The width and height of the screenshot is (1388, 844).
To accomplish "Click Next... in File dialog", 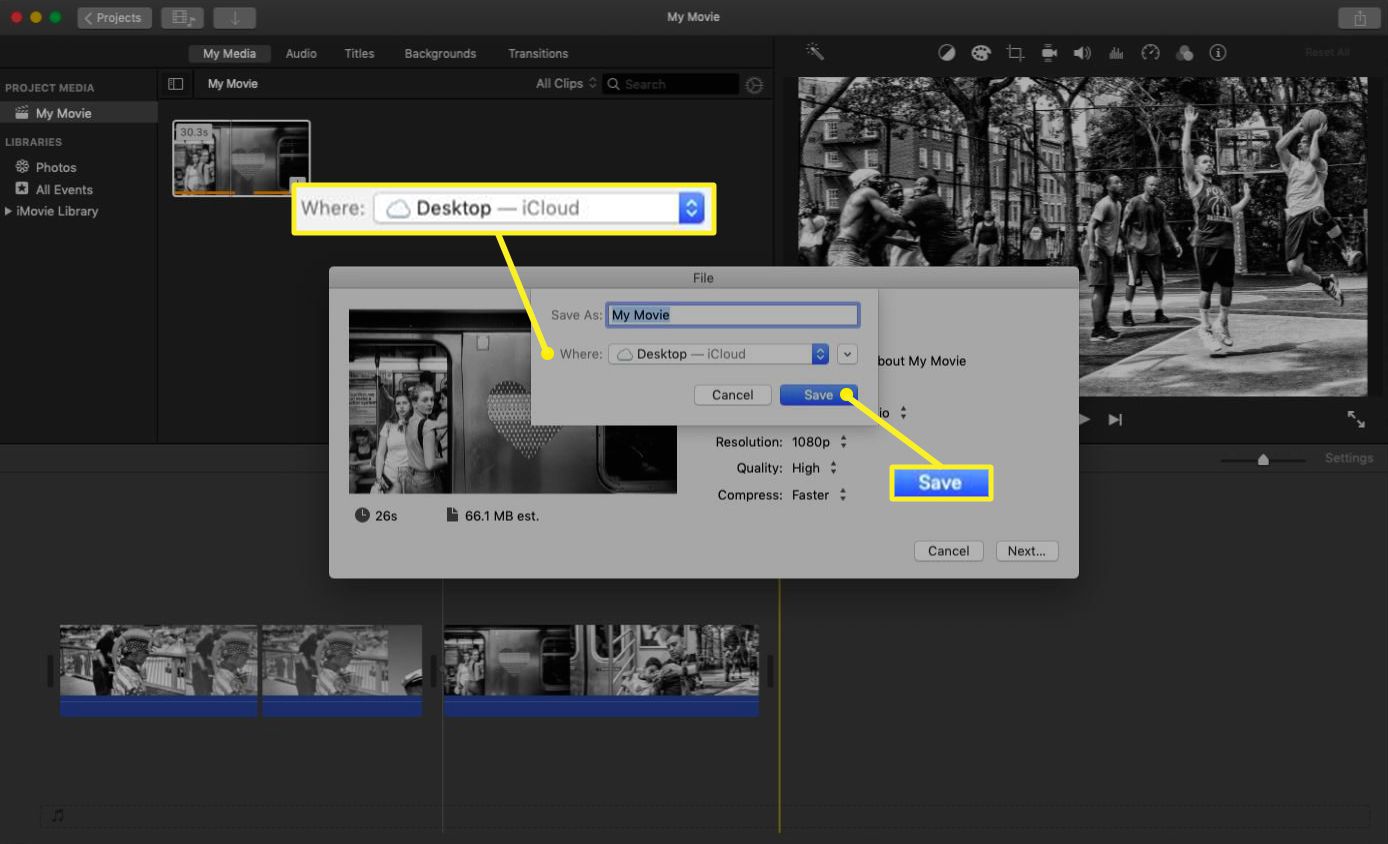I will (1027, 551).
